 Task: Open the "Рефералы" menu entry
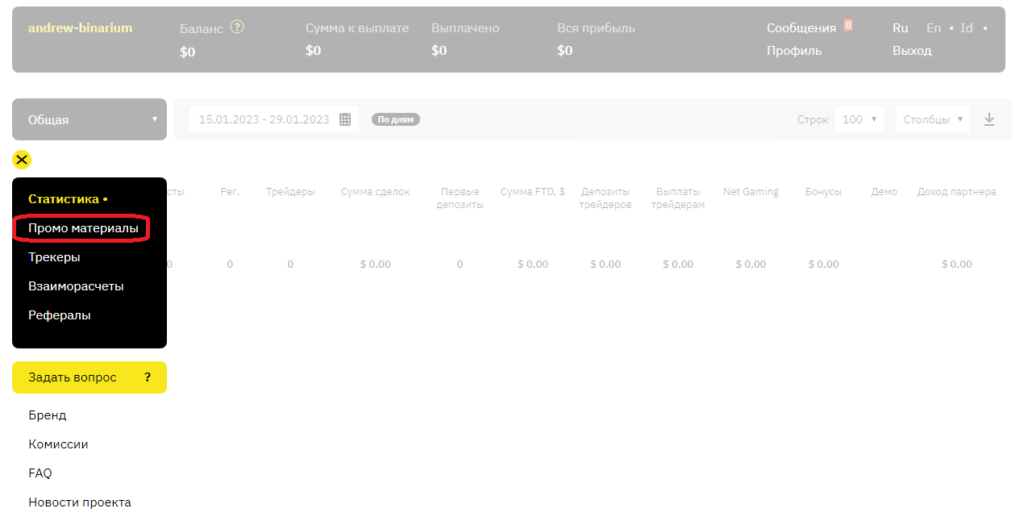tap(59, 315)
